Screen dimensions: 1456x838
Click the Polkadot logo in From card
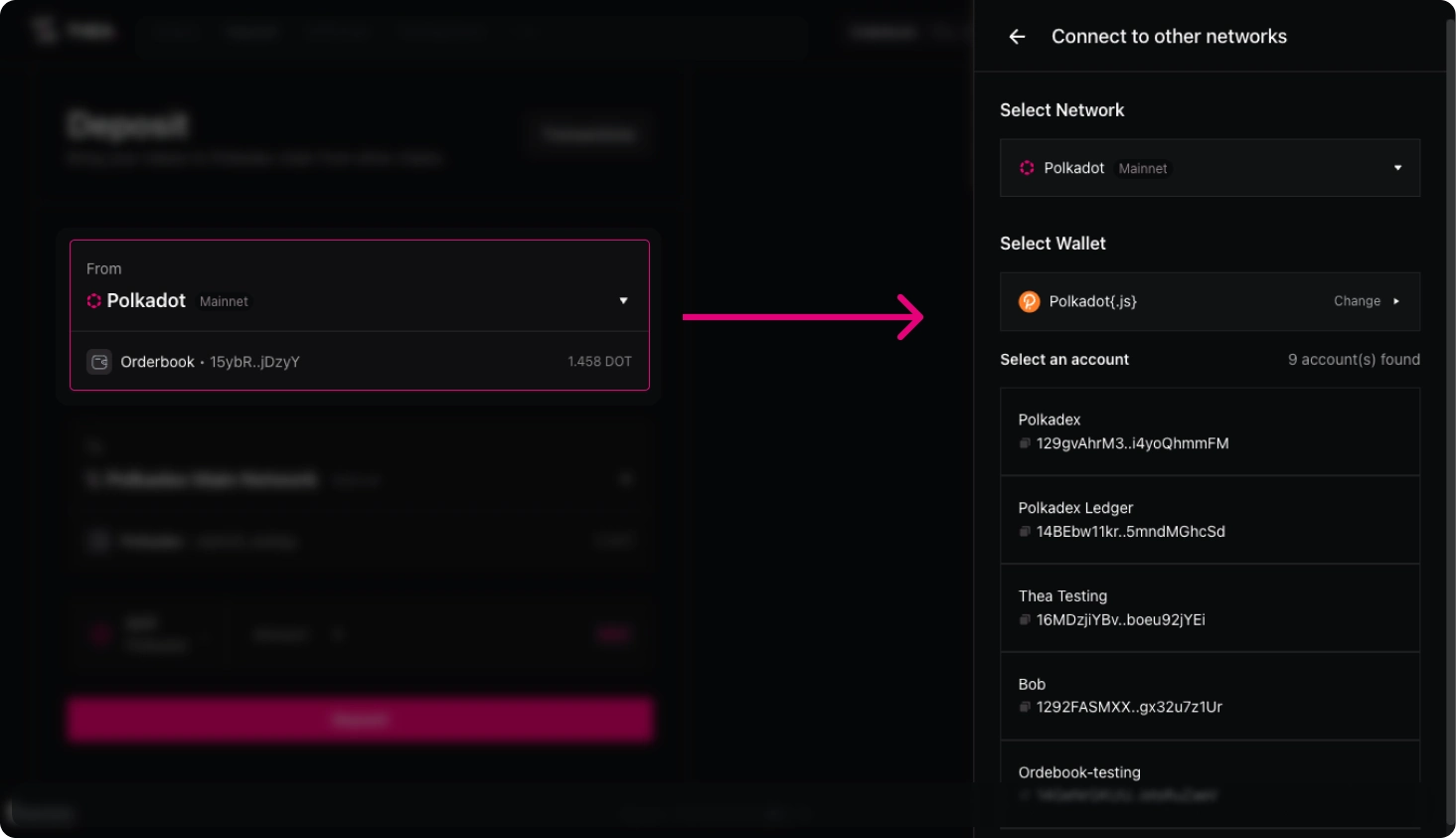click(x=94, y=301)
